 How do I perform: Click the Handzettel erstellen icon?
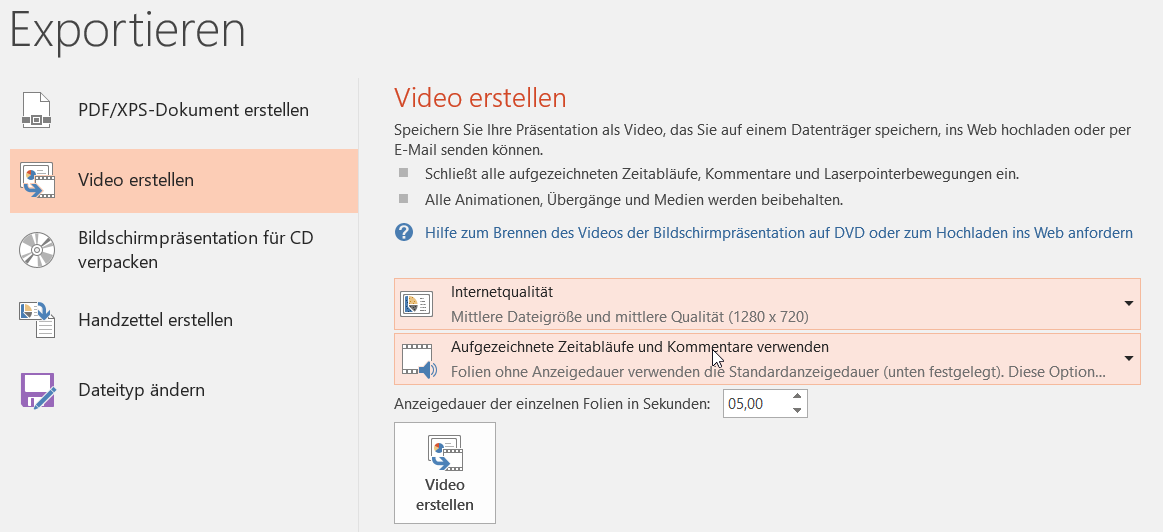(x=37, y=320)
